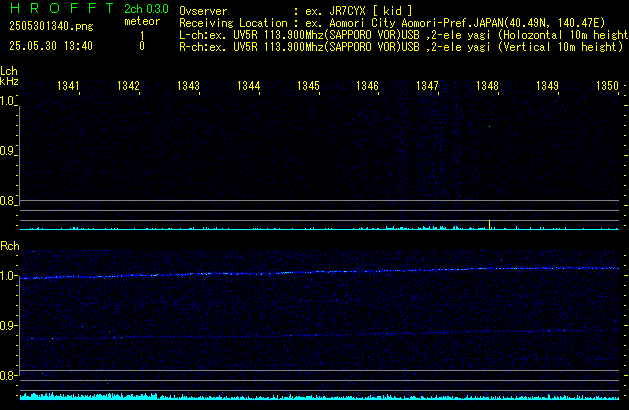Click the 1347 time marker
This screenshot has width=629, height=410.
pos(427,86)
